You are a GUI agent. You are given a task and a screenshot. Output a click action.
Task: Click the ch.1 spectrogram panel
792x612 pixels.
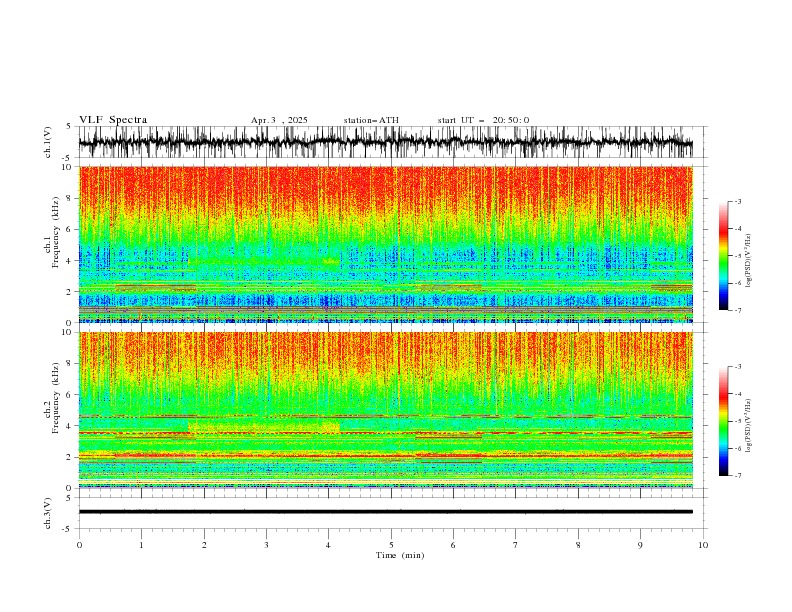click(x=385, y=244)
